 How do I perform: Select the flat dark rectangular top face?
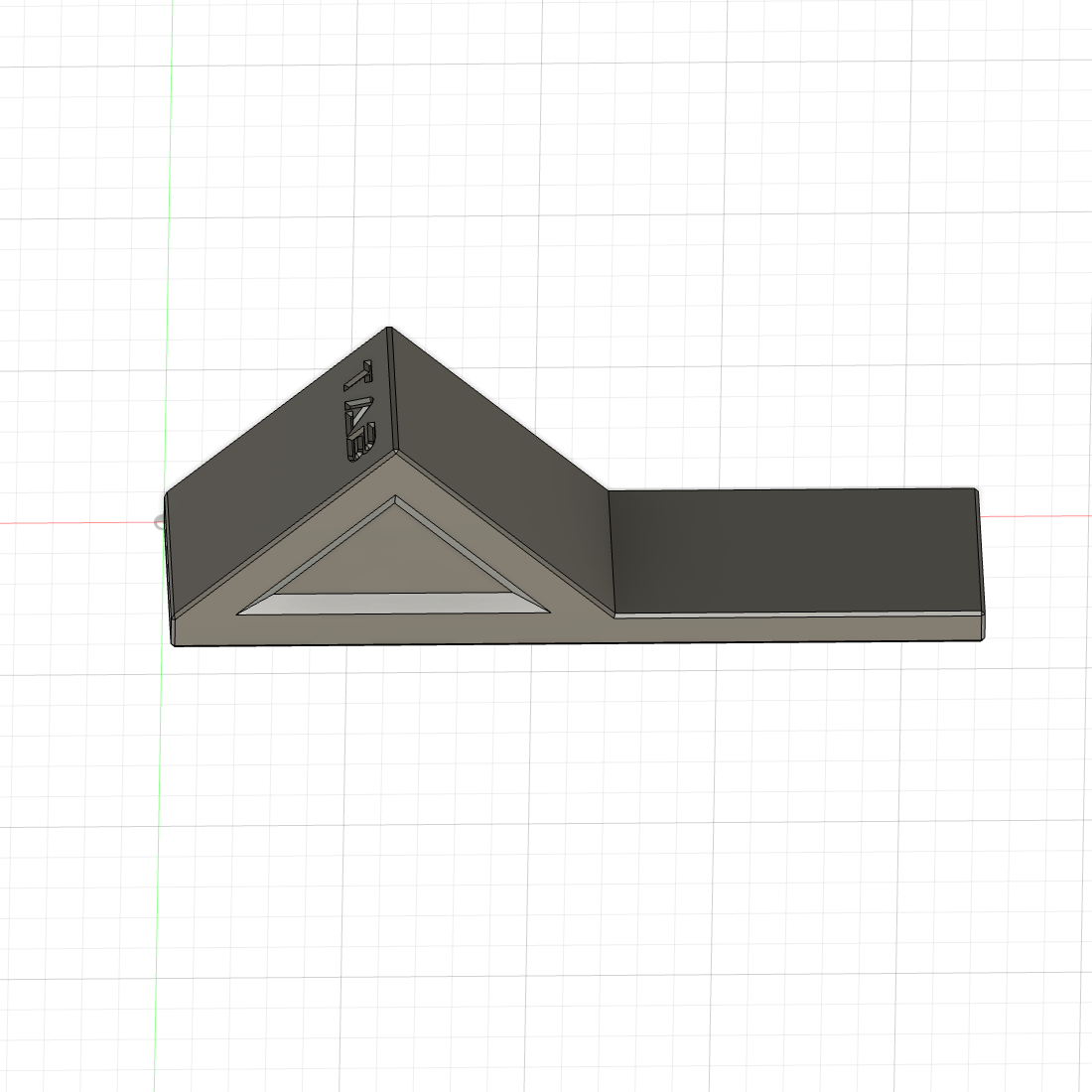pyautogui.click(x=796, y=552)
